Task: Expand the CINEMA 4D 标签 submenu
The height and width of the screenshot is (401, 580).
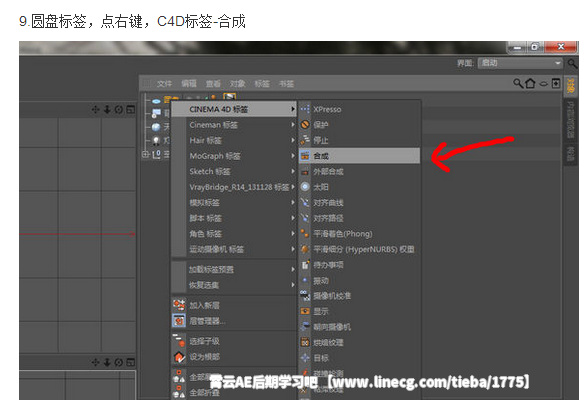Action: pyautogui.click(x=234, y=109)
